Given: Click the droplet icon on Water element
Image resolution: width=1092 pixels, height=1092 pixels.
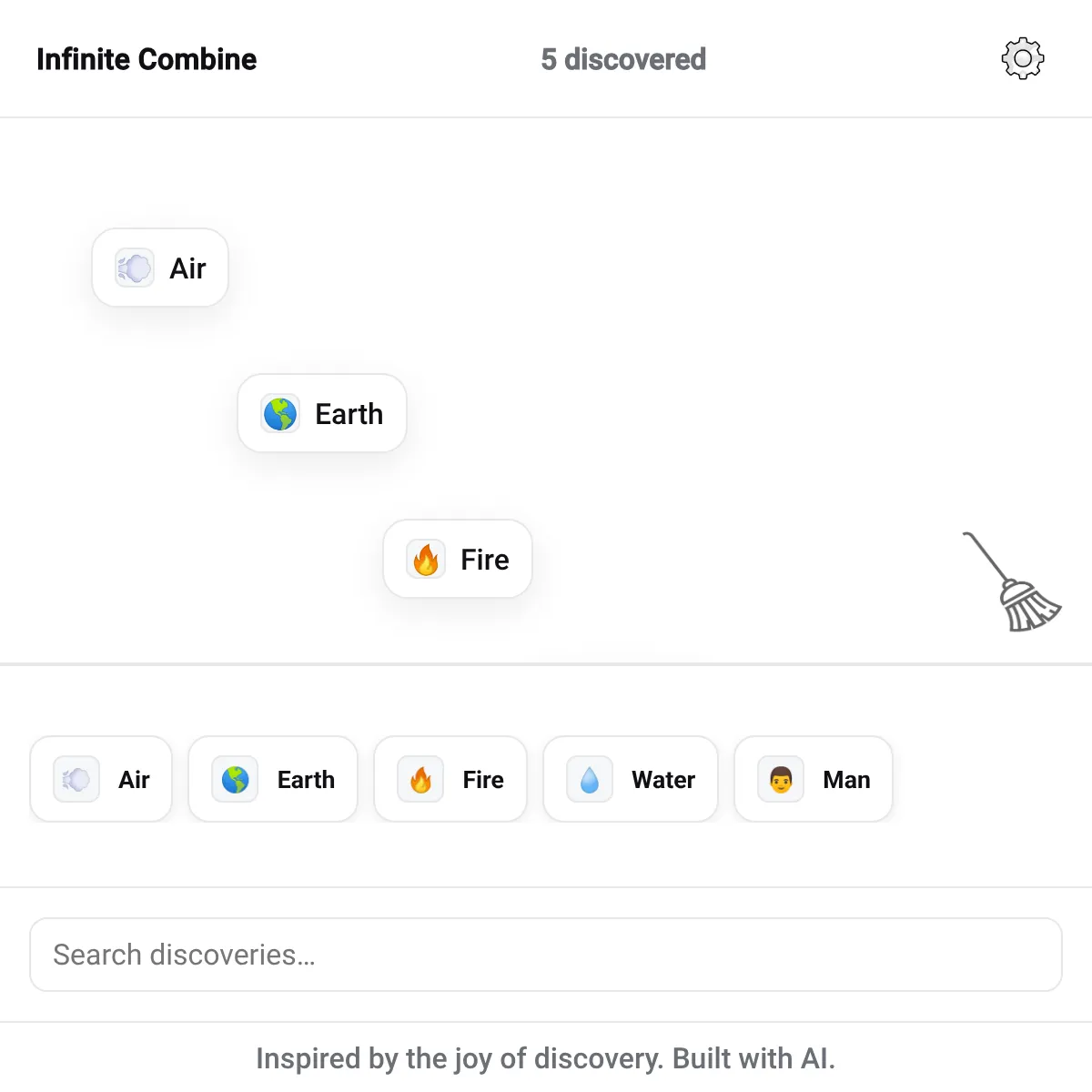Looking at the screenshot, I should tap(590, 780).
